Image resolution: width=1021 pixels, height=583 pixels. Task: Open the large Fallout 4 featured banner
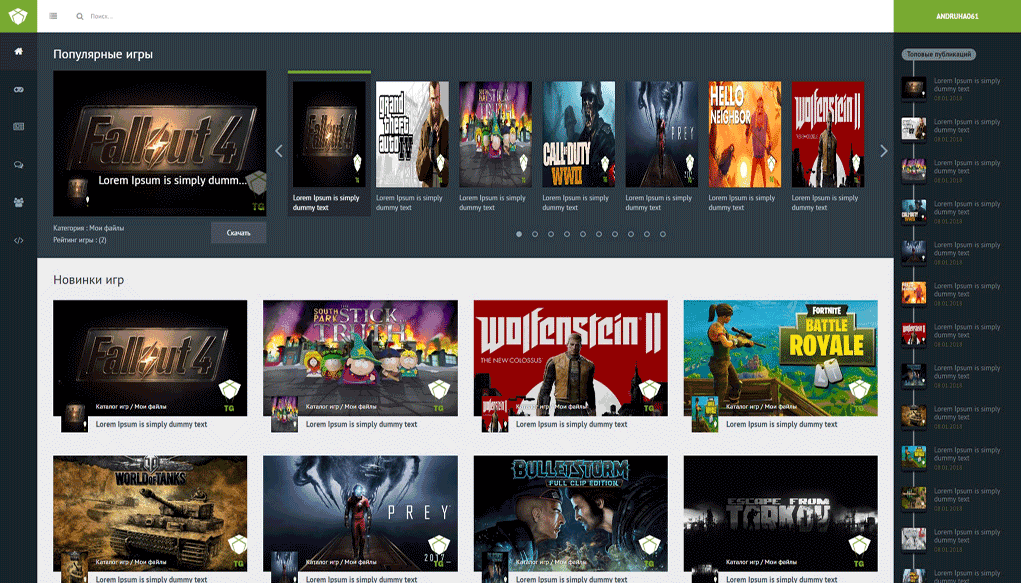[x=160, y=143]
